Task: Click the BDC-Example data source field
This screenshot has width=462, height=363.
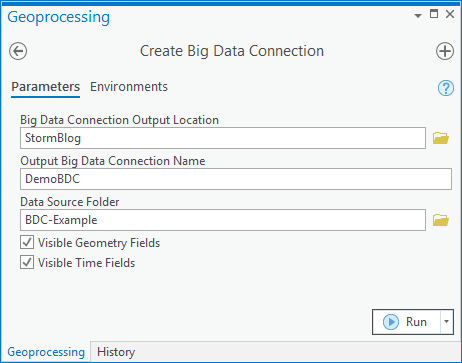Action: 223,220
